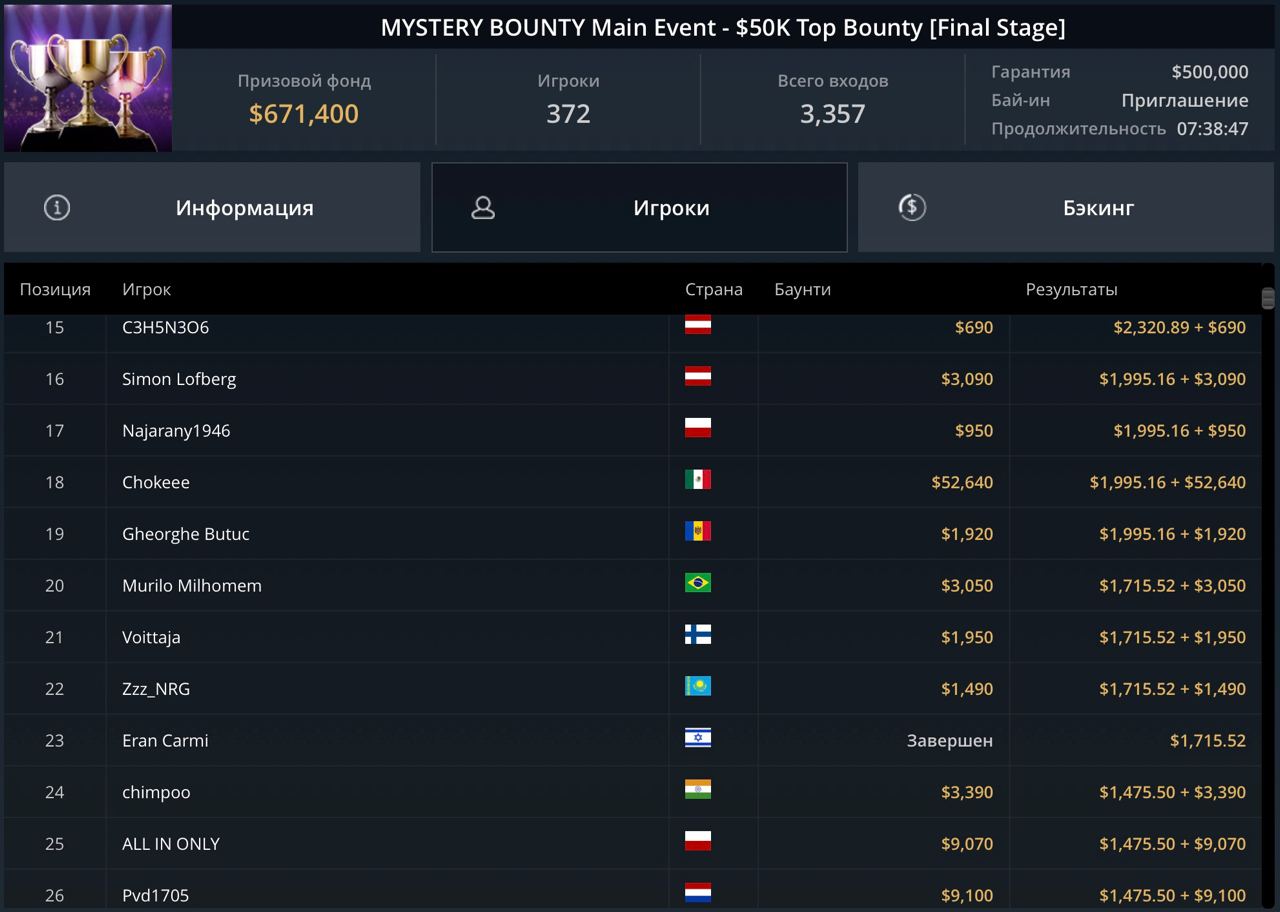The height and width of the screenshot is (912, 1280).
Task: Click the Poland flag next to Najarany1946
Action: tap(698, 428)
